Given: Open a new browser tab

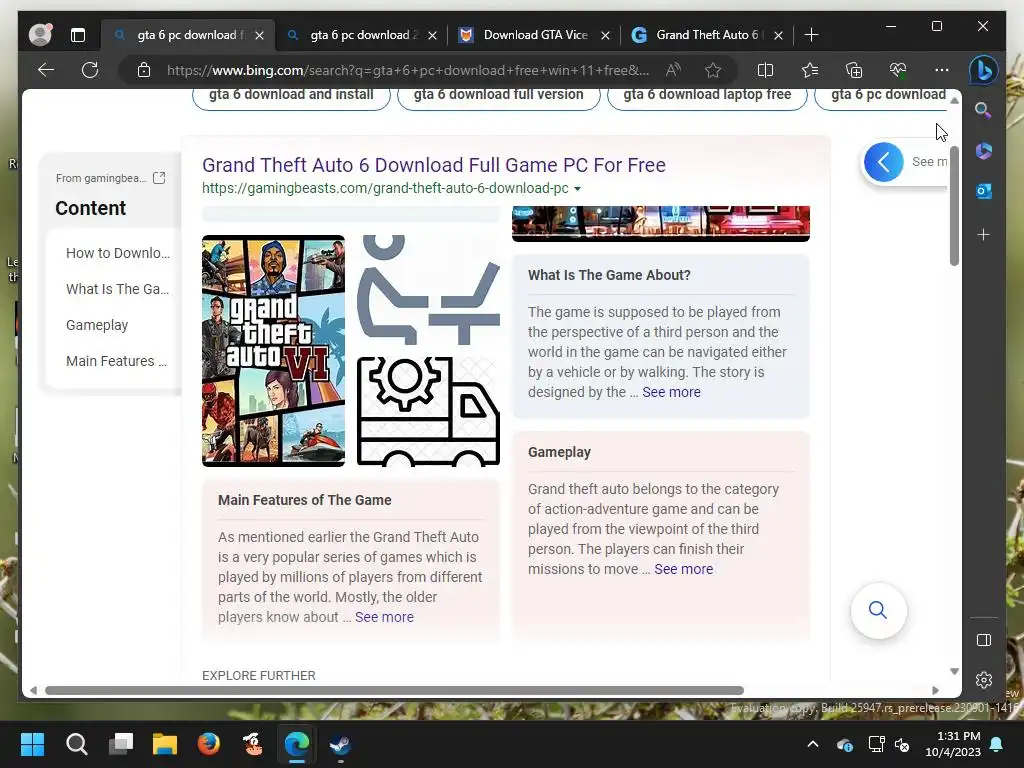Looking at the screenshot, I should coord(811,35).
